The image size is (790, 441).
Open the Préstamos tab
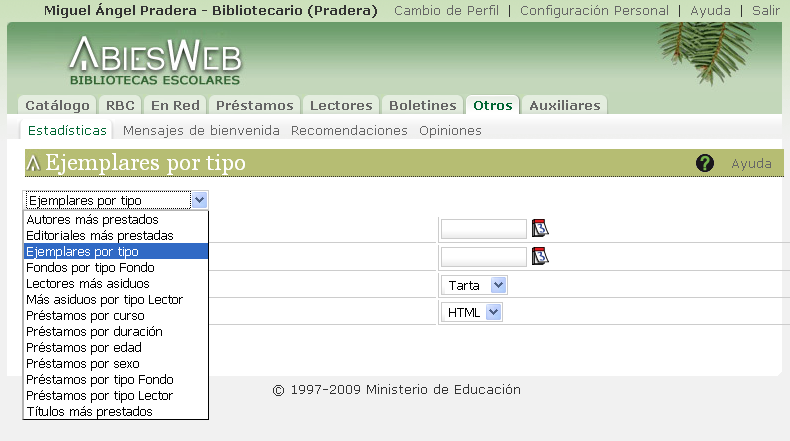click(254, 105)
